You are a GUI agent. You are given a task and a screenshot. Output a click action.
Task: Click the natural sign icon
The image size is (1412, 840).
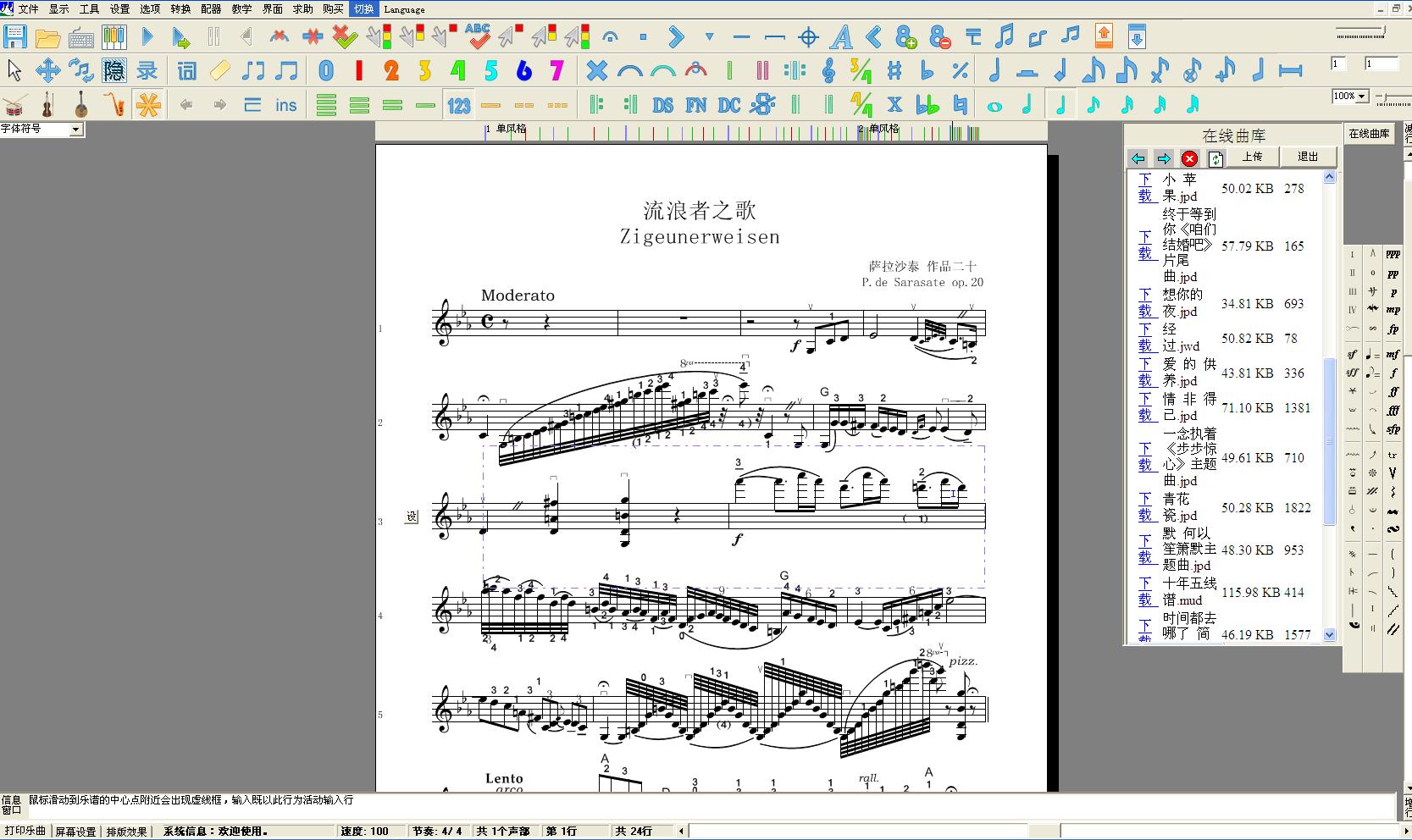(961, 105)
